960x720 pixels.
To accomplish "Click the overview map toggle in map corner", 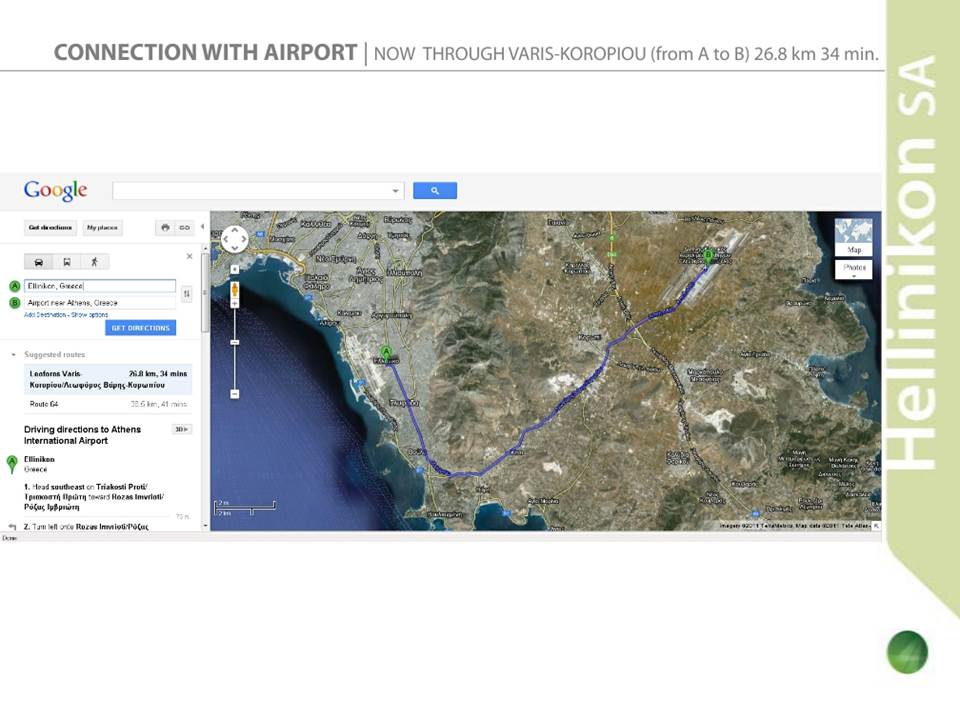I will [x=876, y=526].
